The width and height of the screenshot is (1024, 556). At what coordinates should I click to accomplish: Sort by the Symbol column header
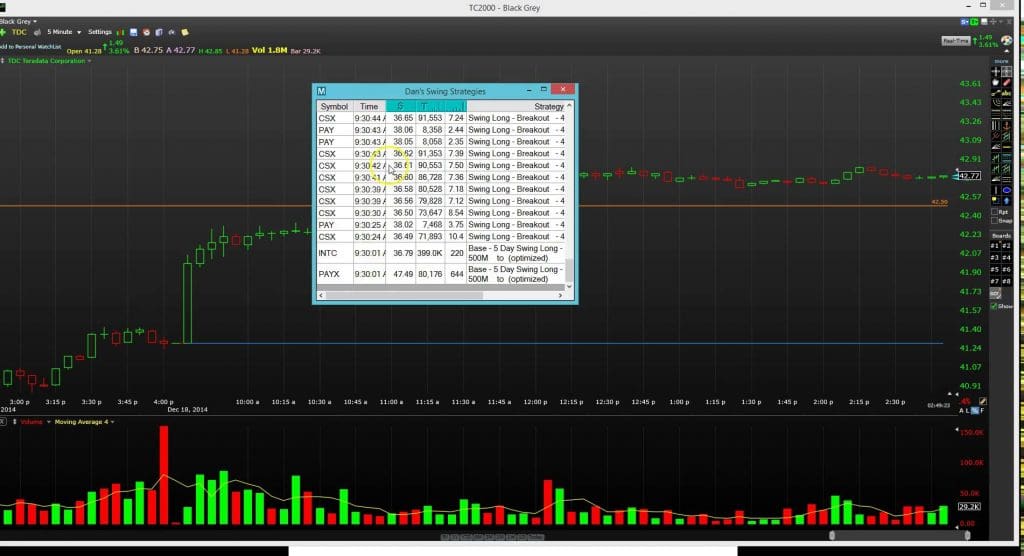[334, 106]
